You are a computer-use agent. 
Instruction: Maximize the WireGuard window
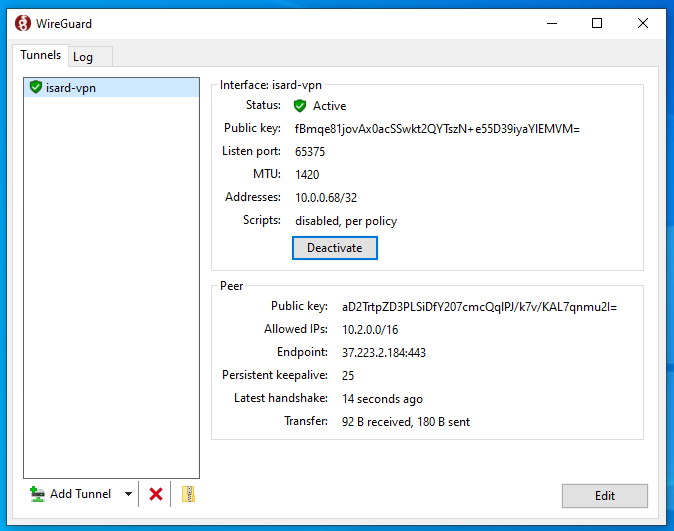tap(597, 23)
